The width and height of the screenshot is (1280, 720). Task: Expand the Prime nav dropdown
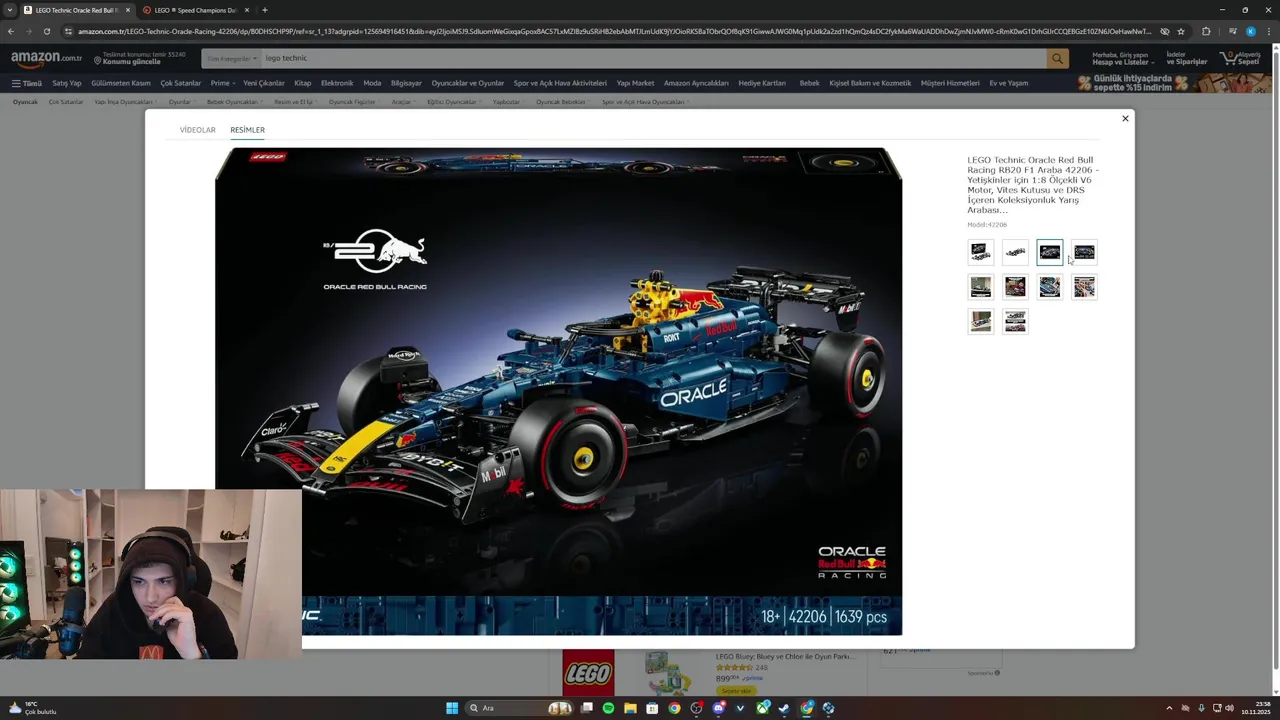(x=223, y=83)
